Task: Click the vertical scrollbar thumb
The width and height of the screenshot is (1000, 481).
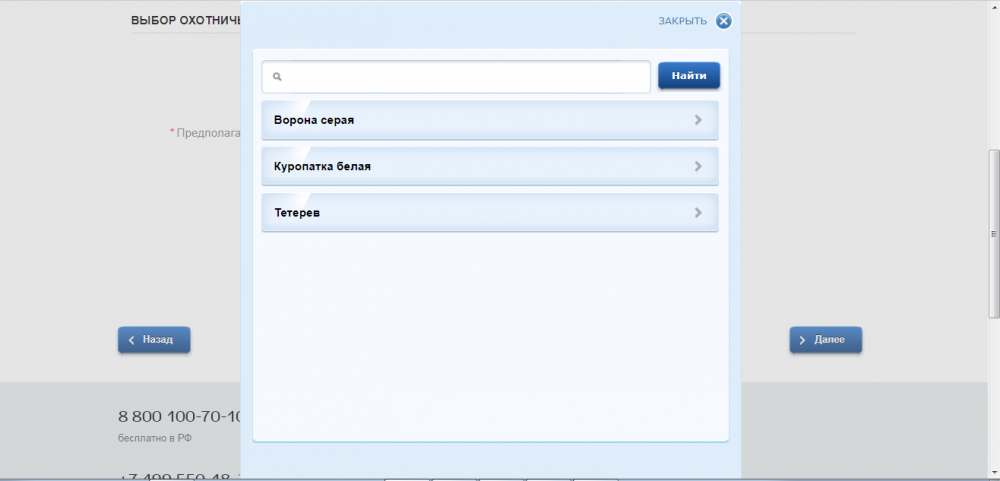Action: [993, 235]
